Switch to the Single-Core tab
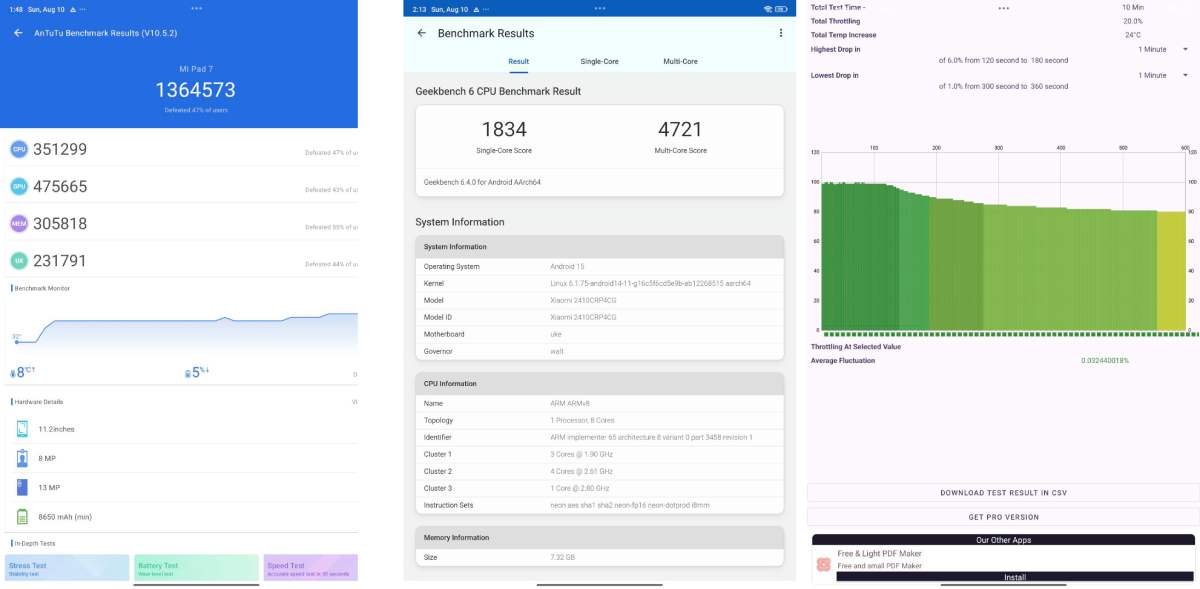This screenshot has width=1200, height=589. pos(600,61)
